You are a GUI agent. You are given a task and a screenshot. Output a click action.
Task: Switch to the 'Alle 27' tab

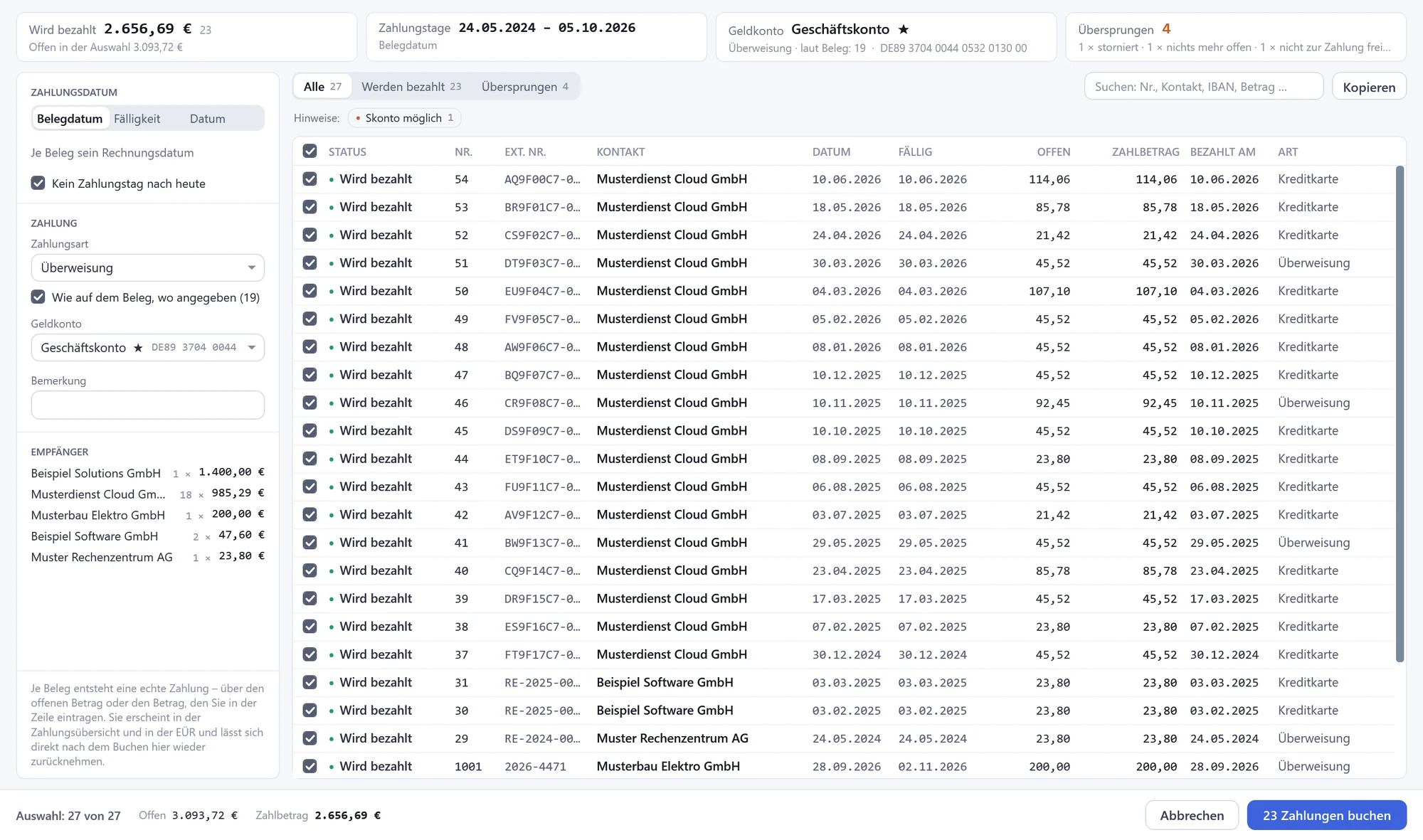(x=322, y=87)
